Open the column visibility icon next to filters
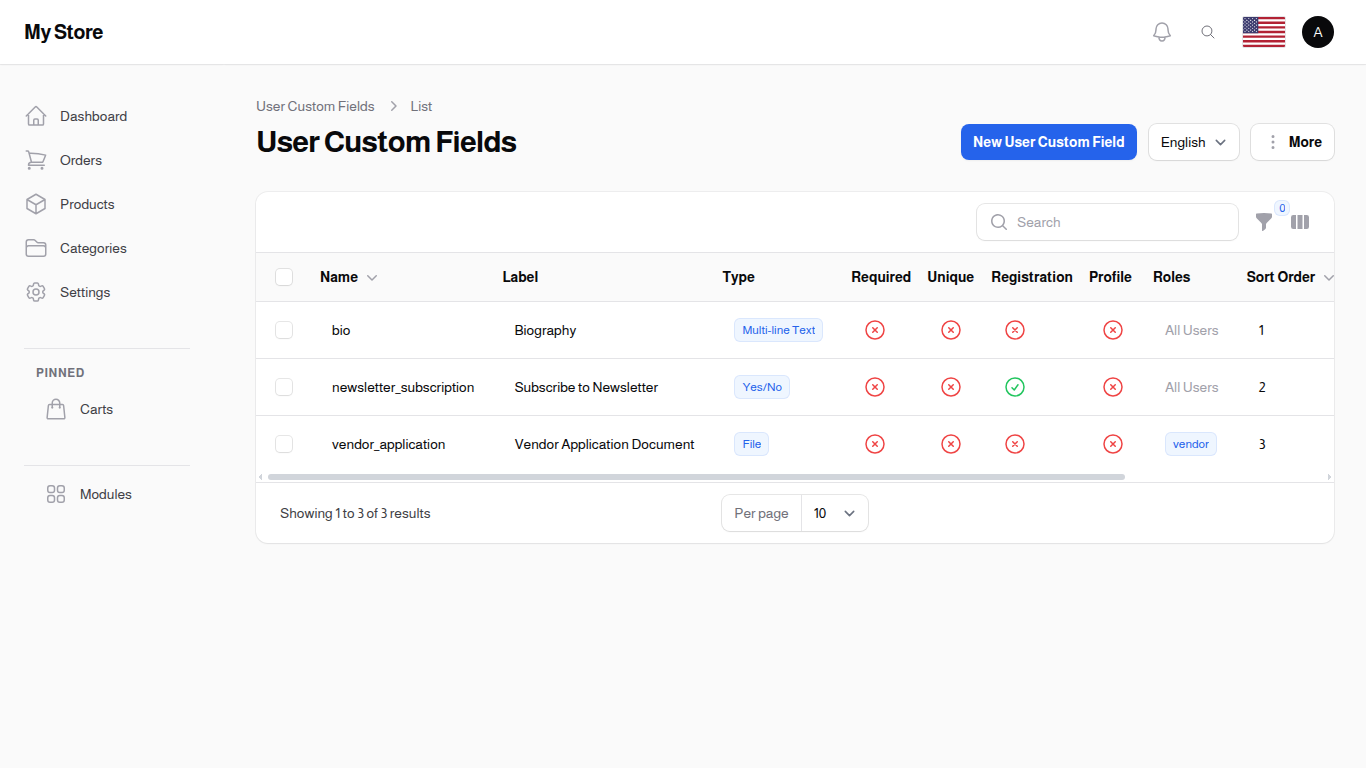Viewport: 1366px width, 768px height. point(1300,222)
